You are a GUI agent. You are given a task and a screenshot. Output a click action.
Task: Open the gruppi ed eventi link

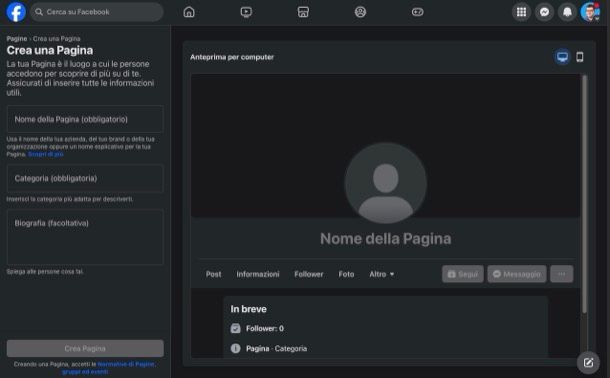pos(85,372)
